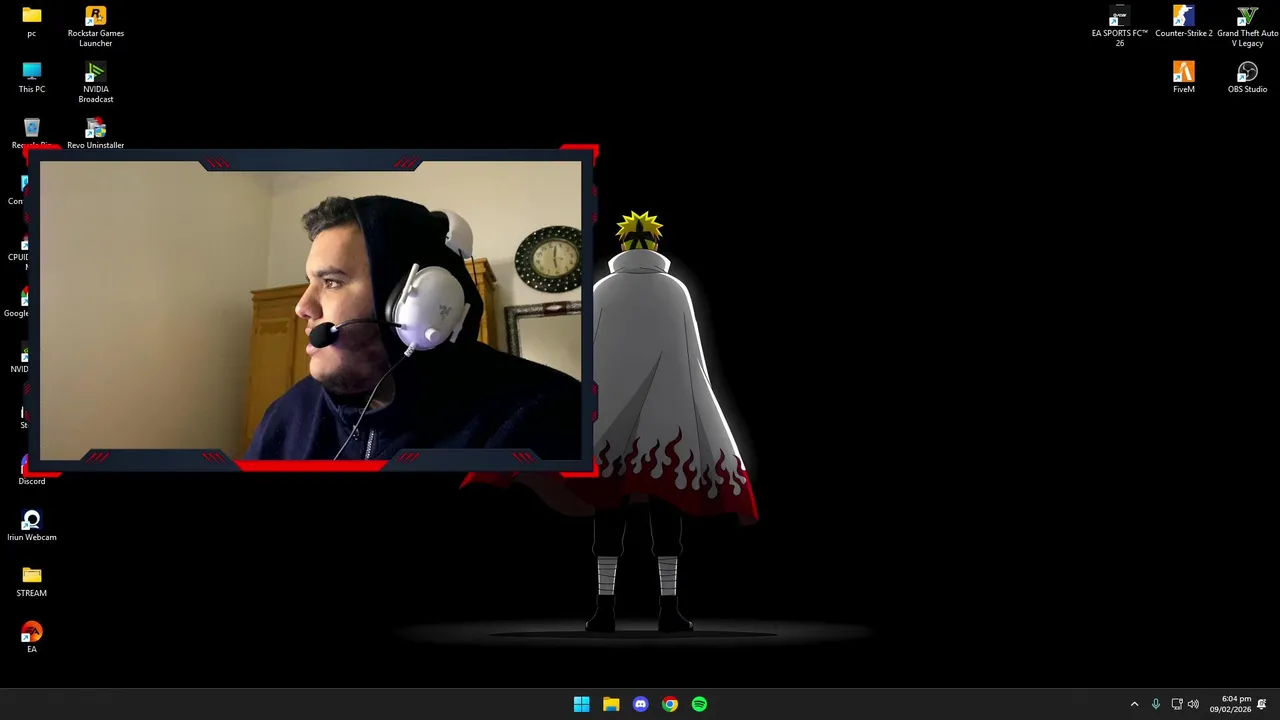Open the NVIDIA Broadcast shortcut
Viewport: 1280px width, 720px height.
coord(96,82)
